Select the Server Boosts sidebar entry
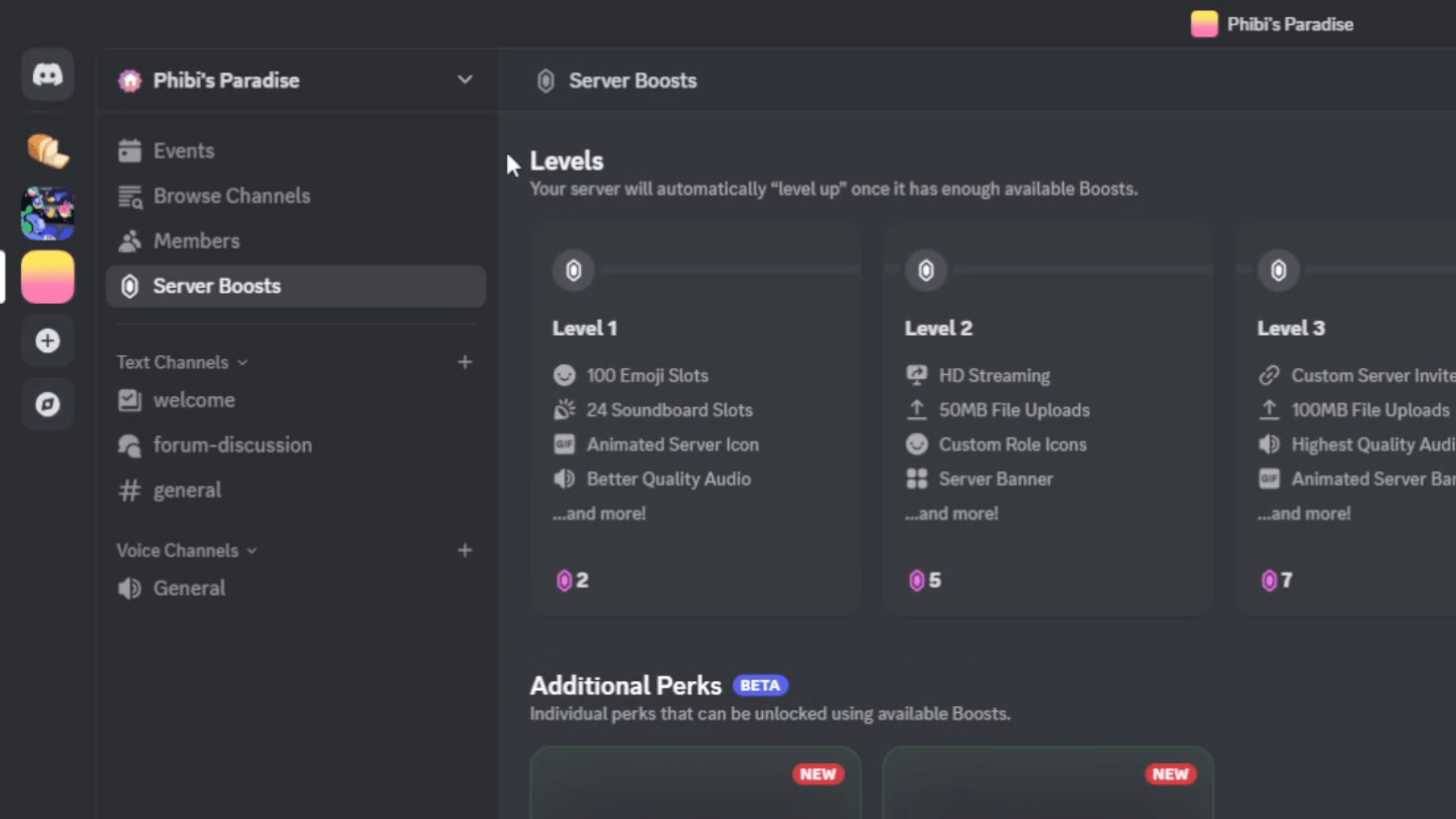1456x819 pixels. click(217, 286)
